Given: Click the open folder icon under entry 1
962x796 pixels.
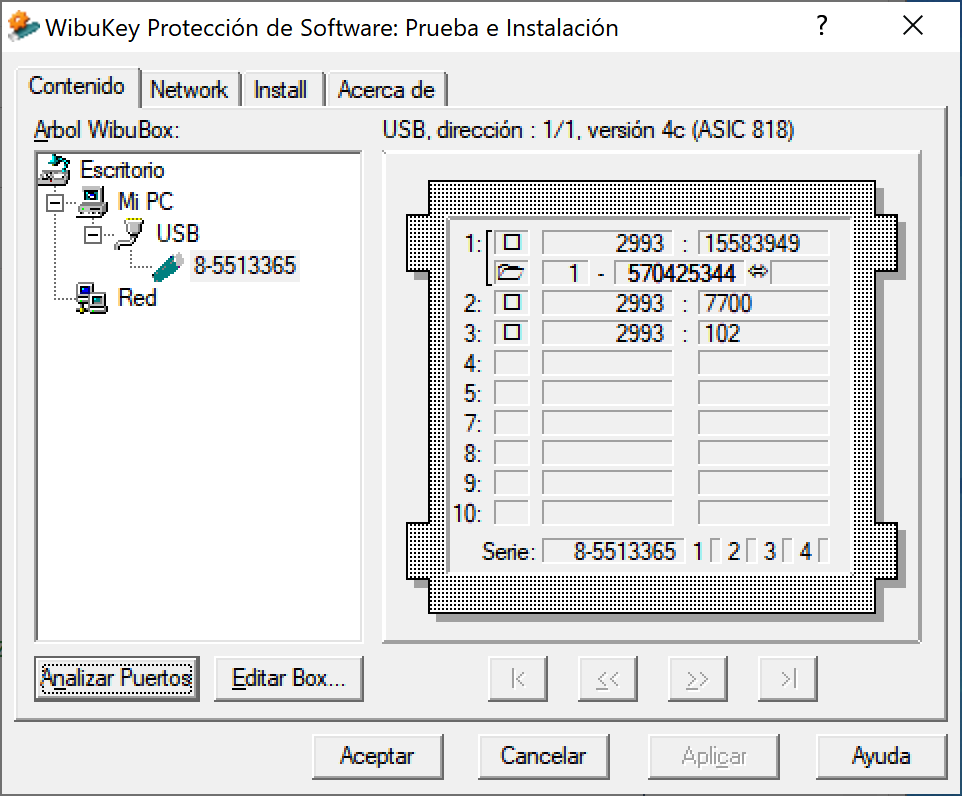Looking at the screenshot, I should (510, 272).
